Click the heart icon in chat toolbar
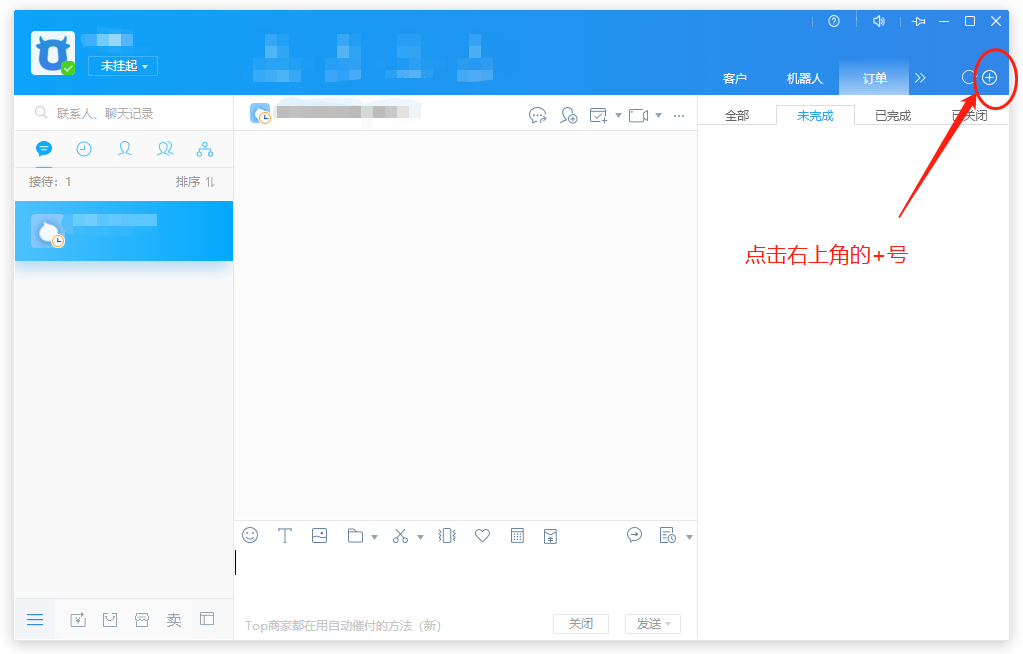The image size is (1023, 654). click(482, 535)
